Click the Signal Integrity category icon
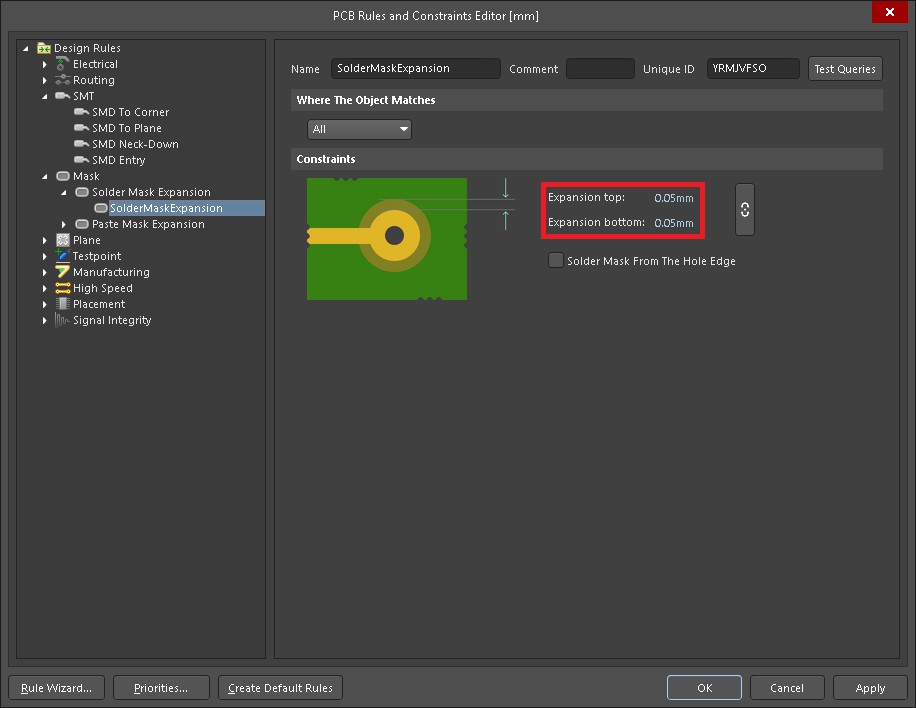 [x=62, y=320]
